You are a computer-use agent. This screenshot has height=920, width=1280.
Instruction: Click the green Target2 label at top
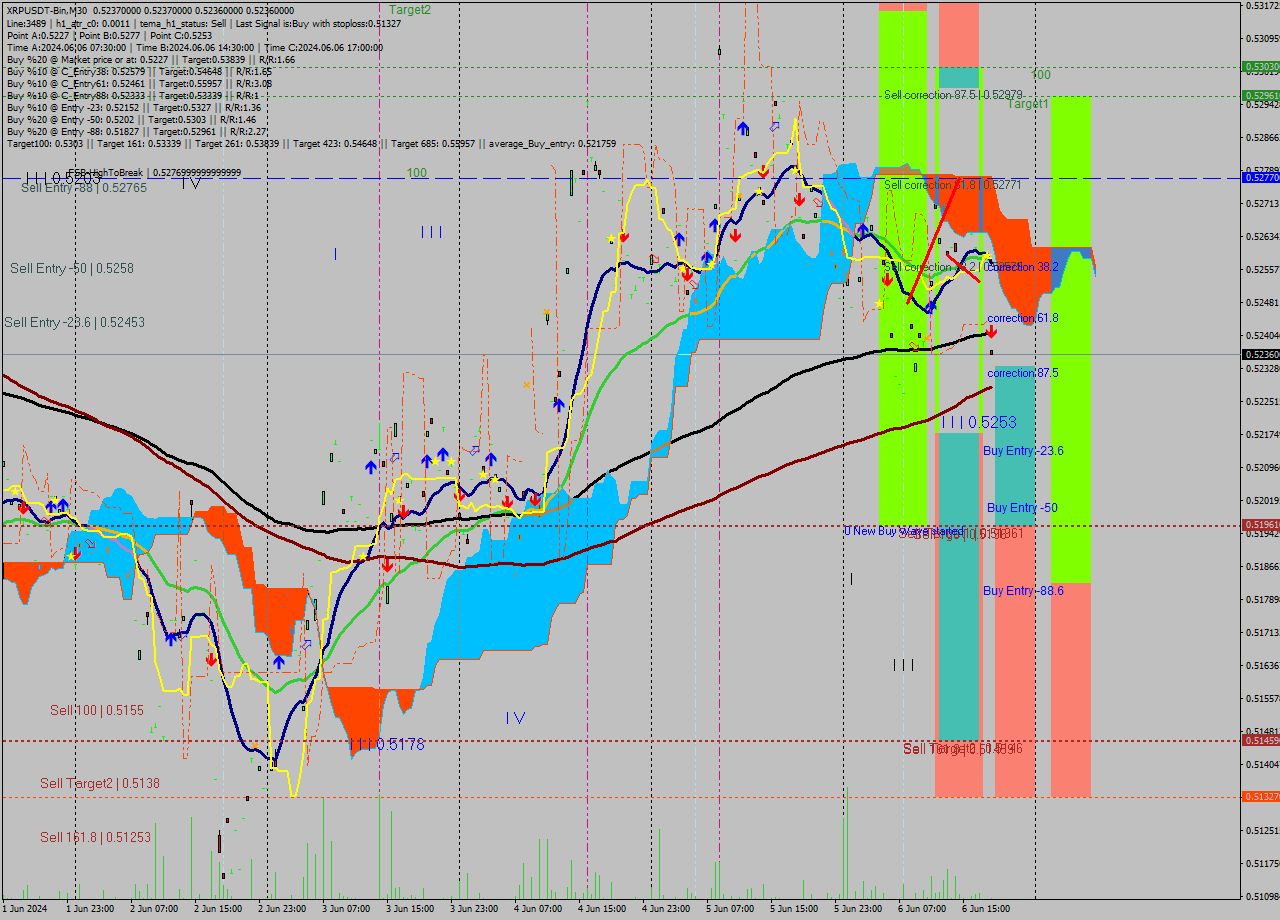[410, 9]
